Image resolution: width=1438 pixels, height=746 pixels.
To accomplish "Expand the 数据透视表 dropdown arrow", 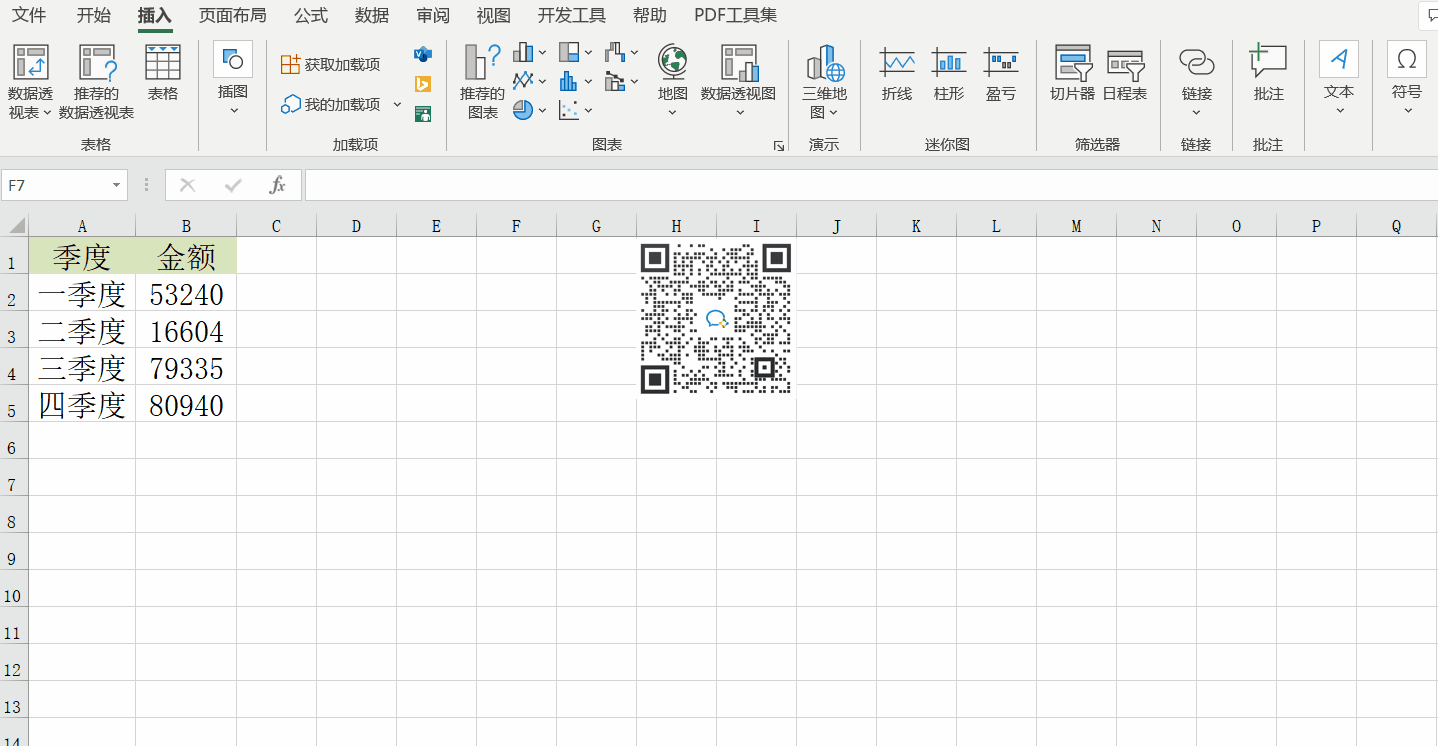I will click(x=47, y=113).
